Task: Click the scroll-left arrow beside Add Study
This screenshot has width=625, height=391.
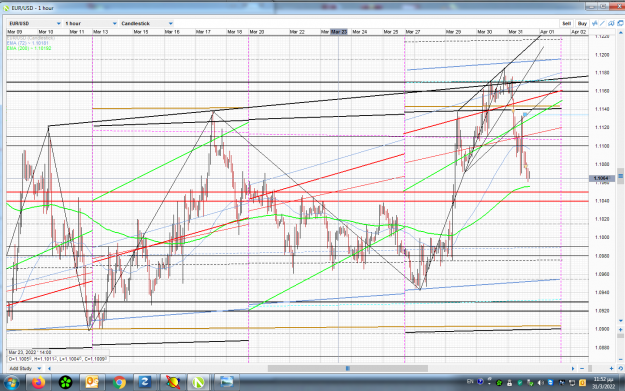Action: click(49, 368)
